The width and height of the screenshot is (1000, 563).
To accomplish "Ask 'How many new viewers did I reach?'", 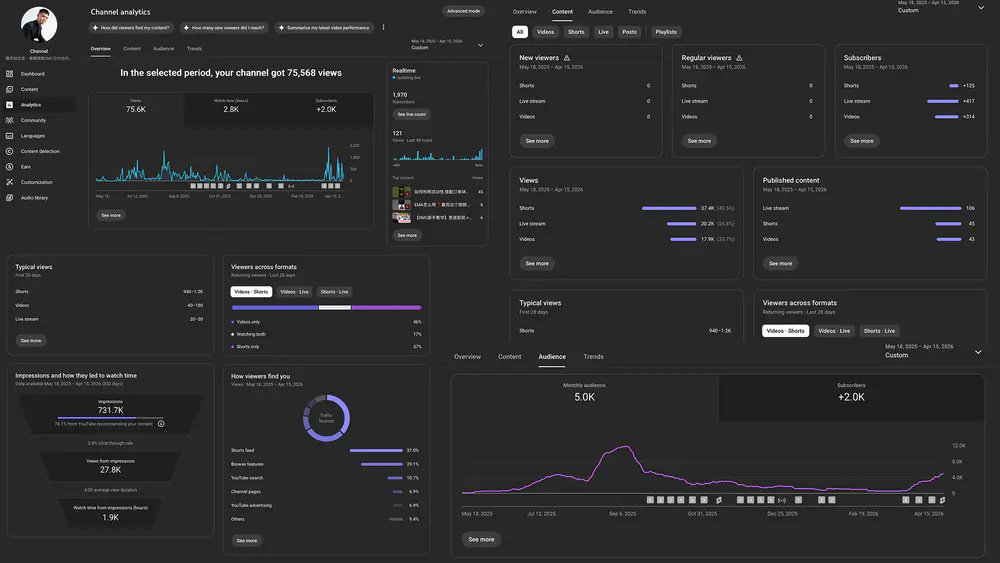I will click(224, 27).
